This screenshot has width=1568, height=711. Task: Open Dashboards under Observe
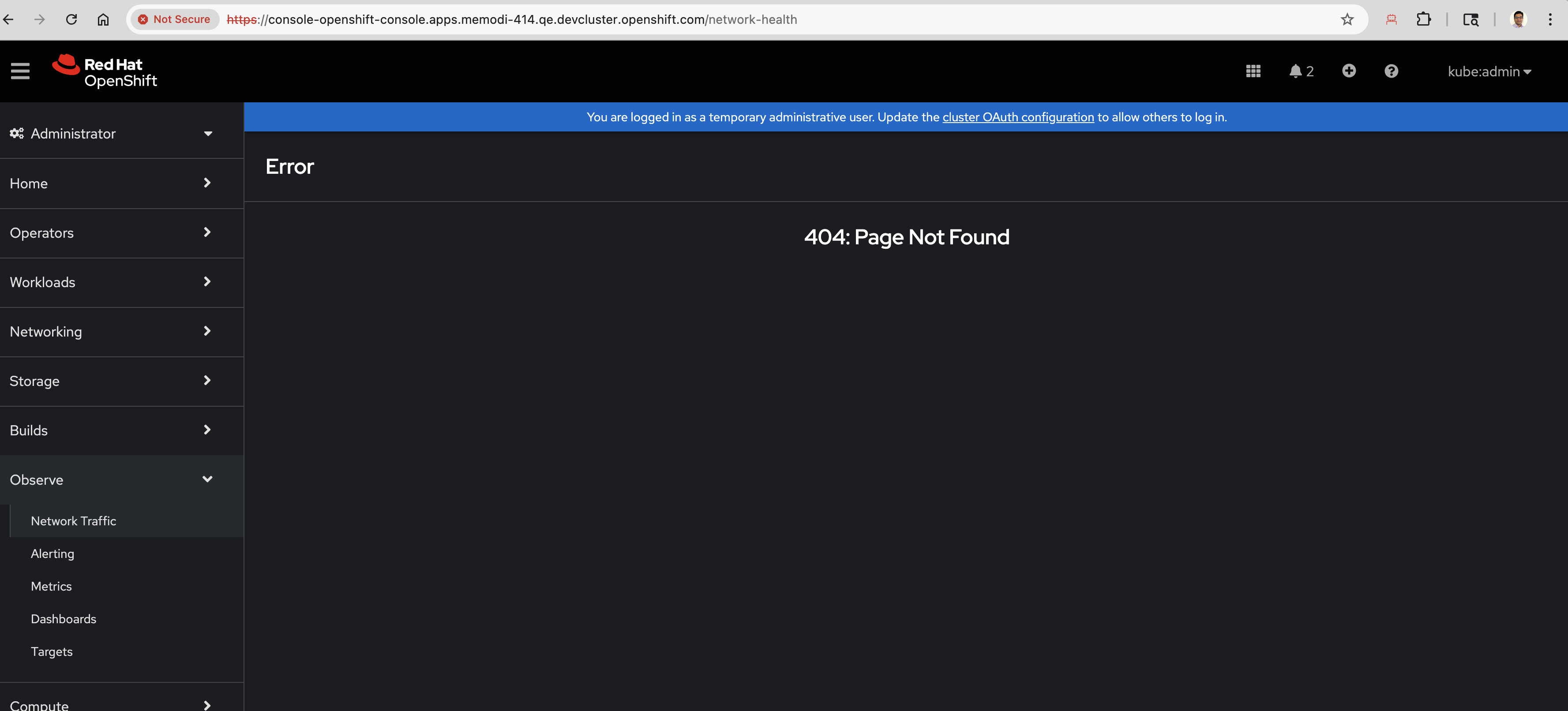63,619
